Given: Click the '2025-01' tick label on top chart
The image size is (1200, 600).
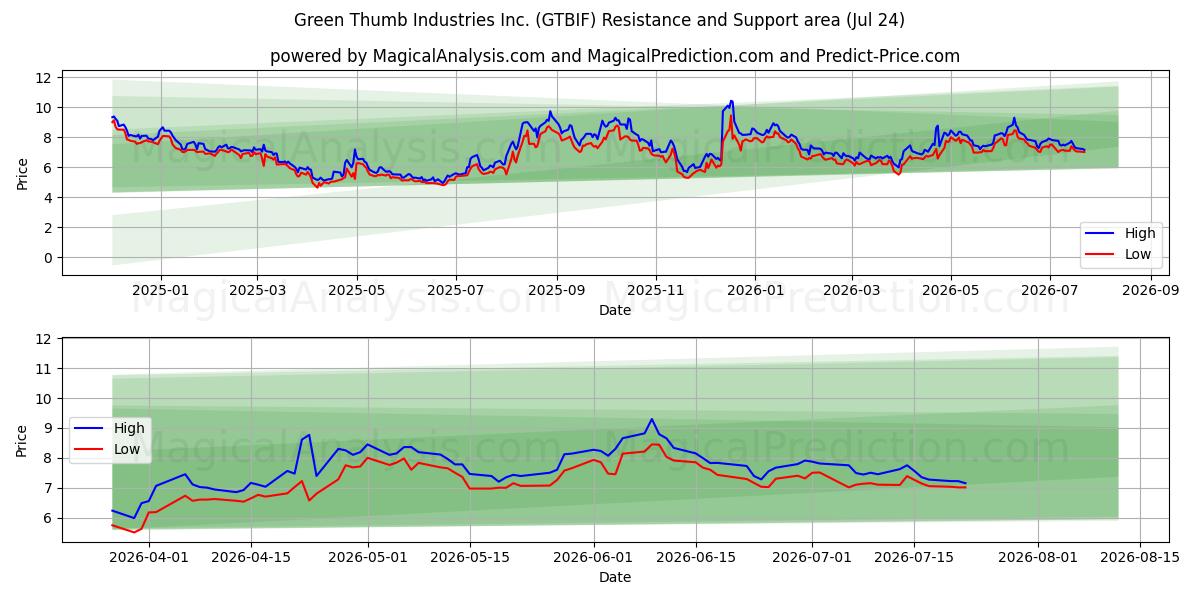Looking at the screenshot, I should (x=161, y=289).
